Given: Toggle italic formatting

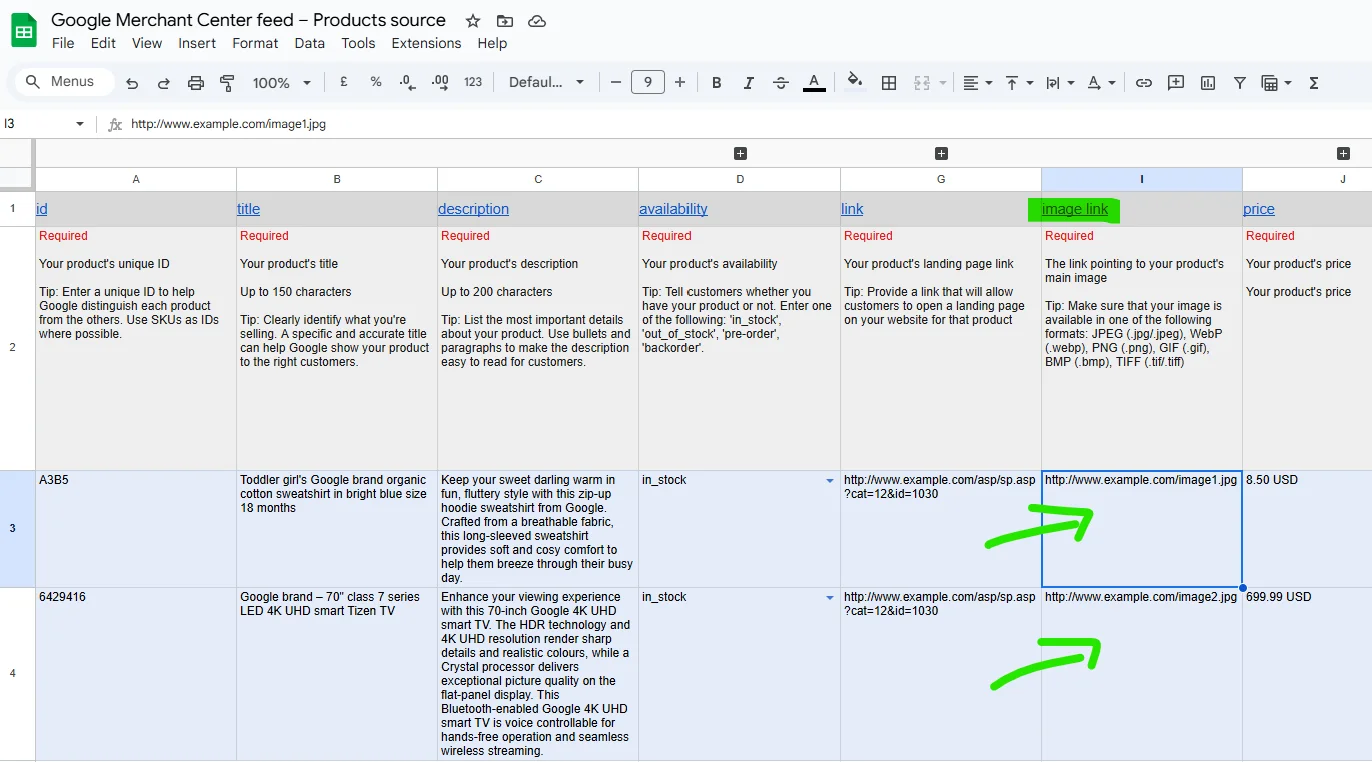Looking at the screenshot, I should [748, 83].
